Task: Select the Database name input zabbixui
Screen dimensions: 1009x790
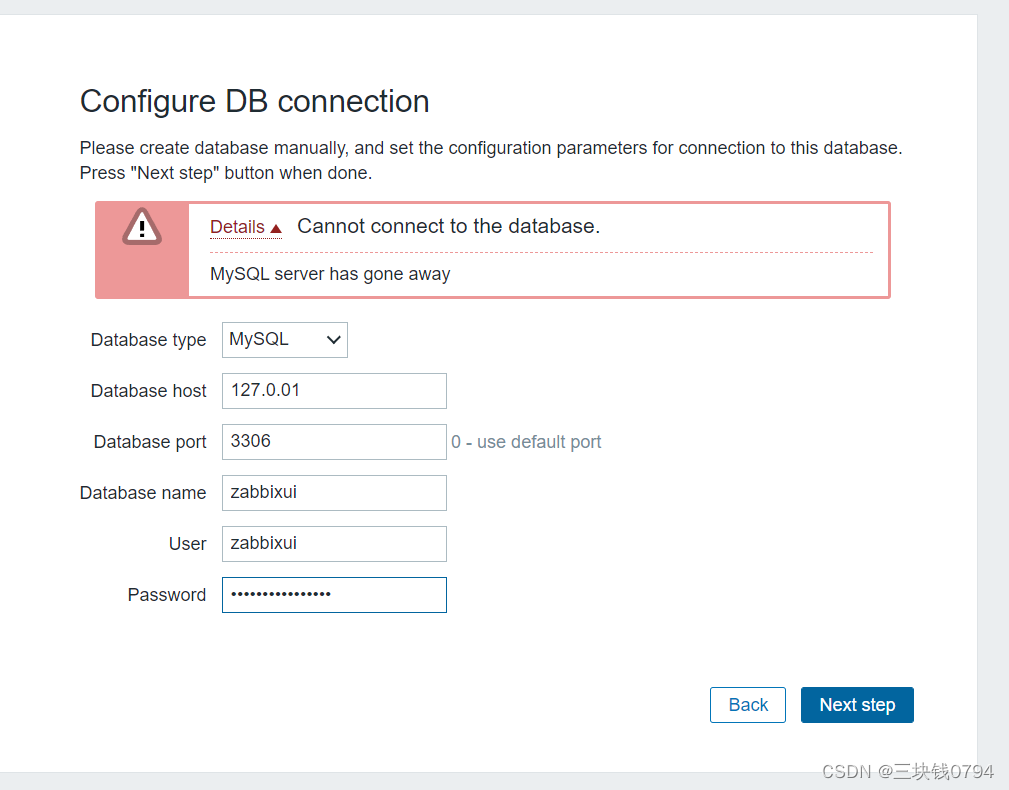Action: pyautogui.click(x=334, y=493)
